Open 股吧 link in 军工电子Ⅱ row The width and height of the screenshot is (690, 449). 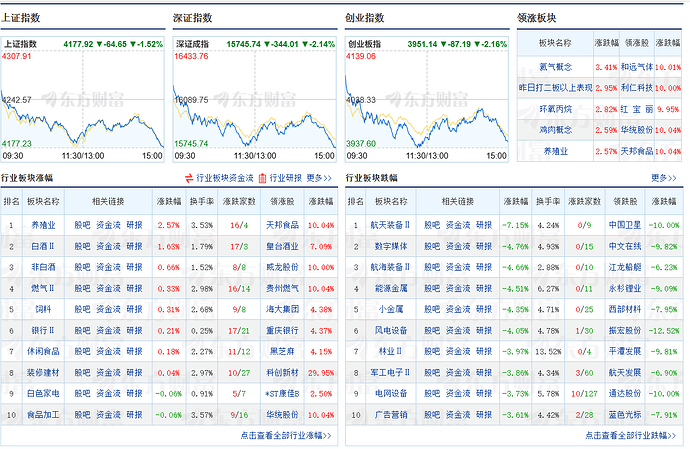pyautogui.click(x=432, y=372)
